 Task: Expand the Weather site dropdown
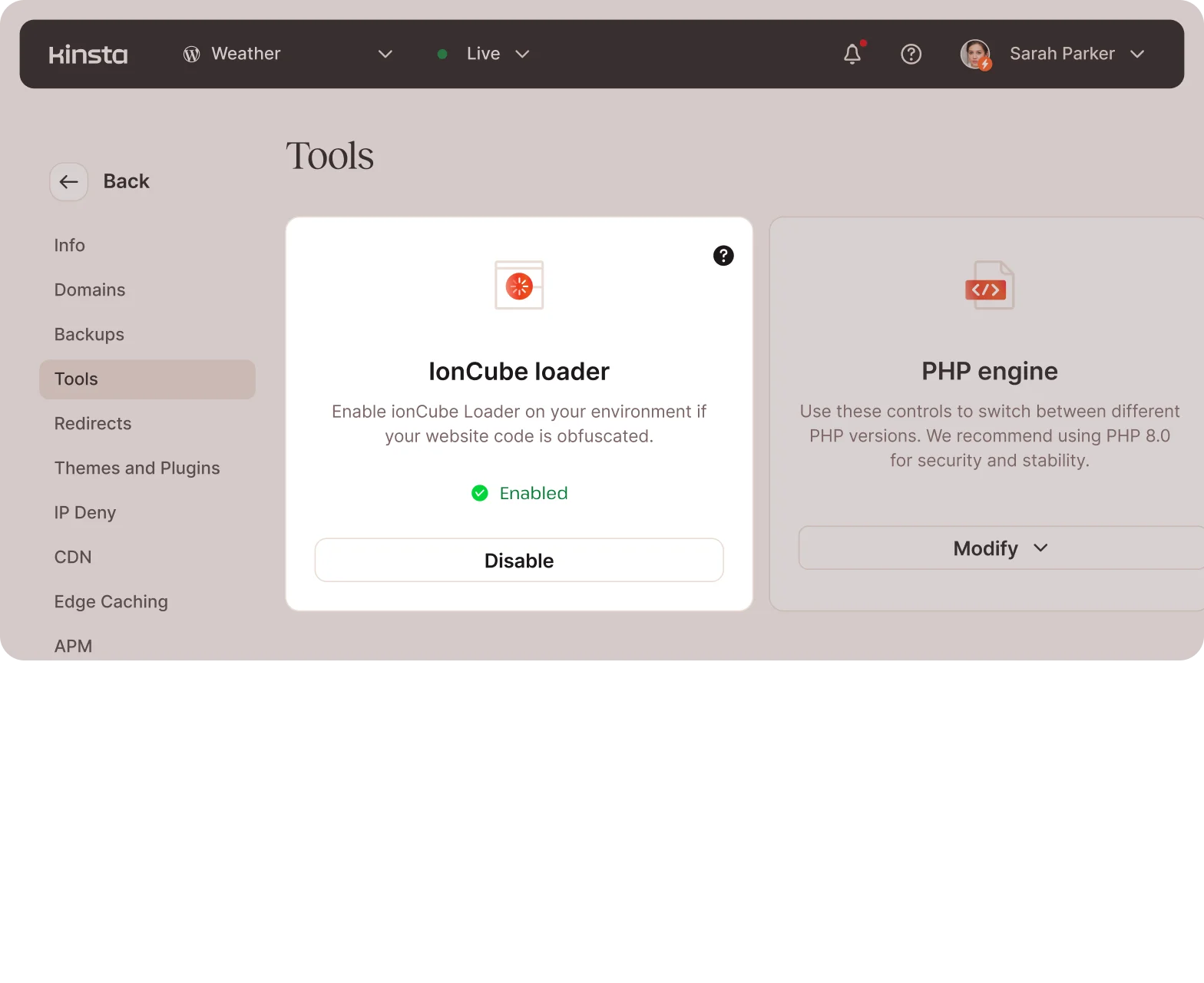coord(385,54)
